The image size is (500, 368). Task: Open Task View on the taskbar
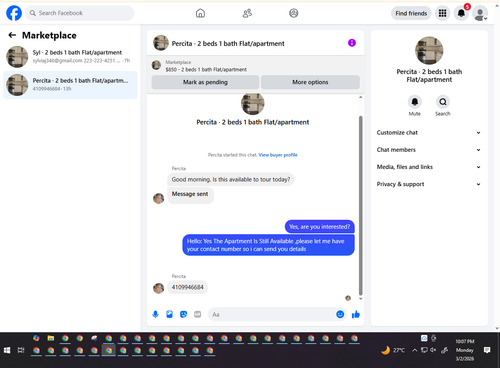coord(21,350)
